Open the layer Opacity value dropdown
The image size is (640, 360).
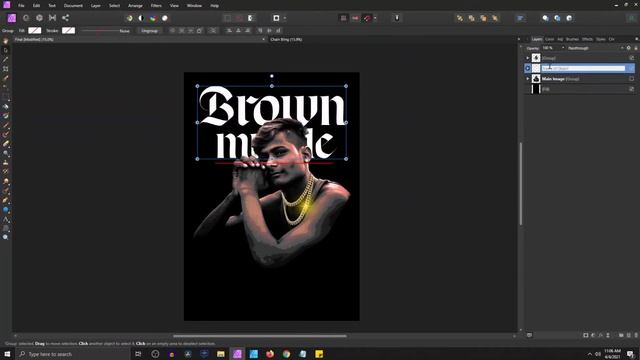point(563,48)
